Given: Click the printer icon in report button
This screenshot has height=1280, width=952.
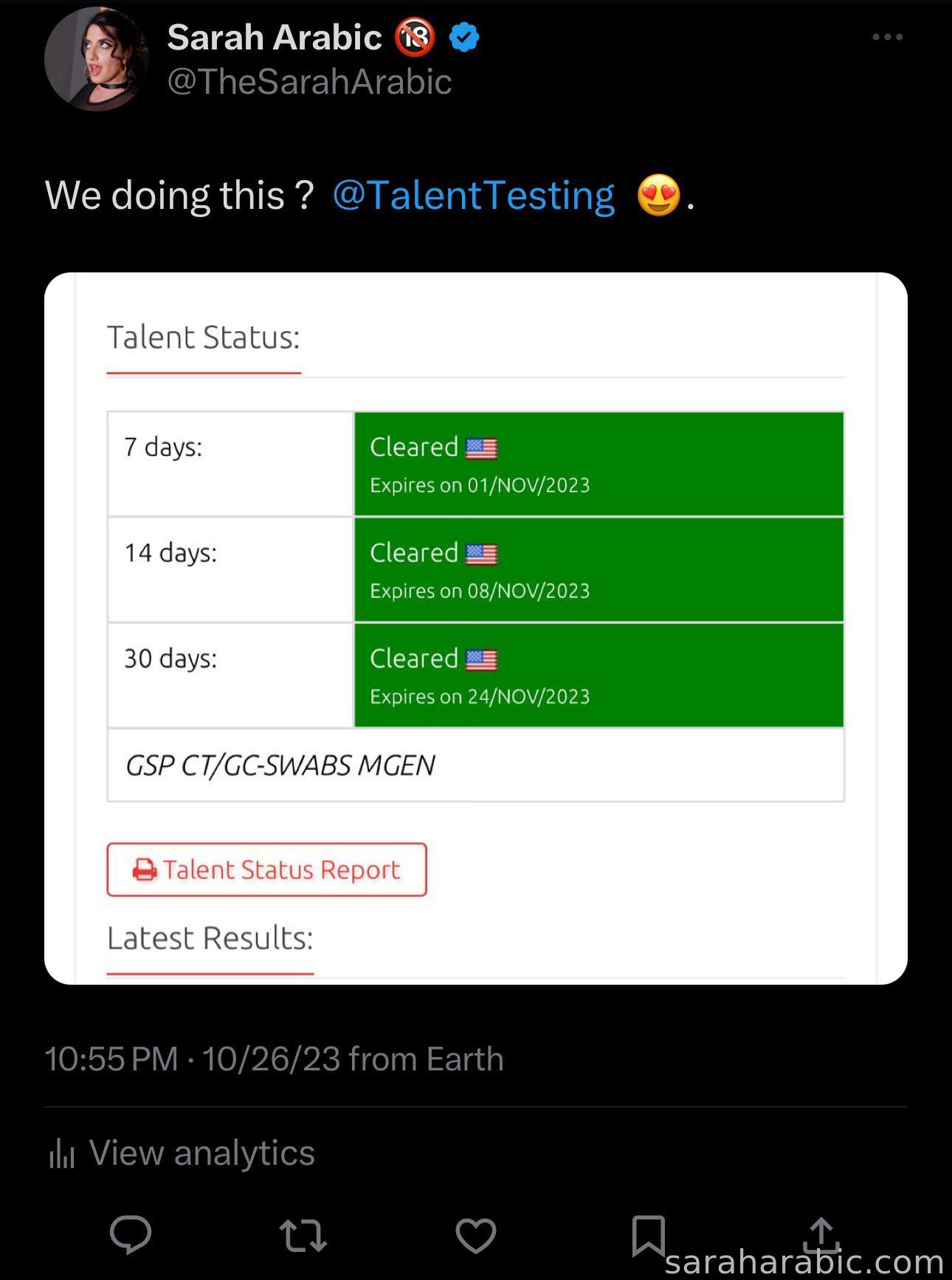Looking at the screenshot, I should (145, 870).
